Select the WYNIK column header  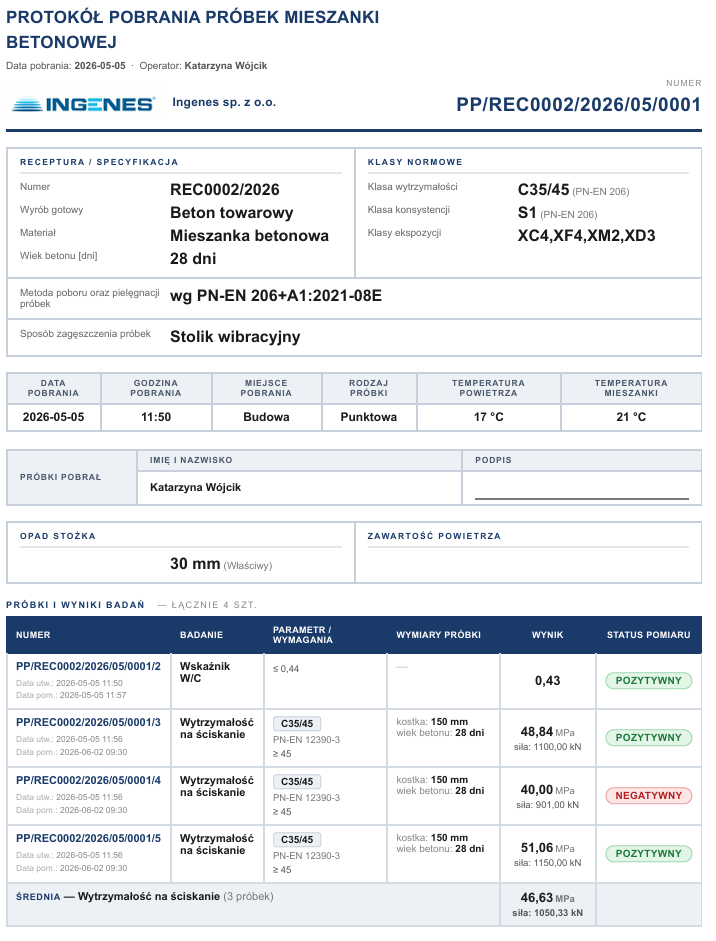pos(547,635)
